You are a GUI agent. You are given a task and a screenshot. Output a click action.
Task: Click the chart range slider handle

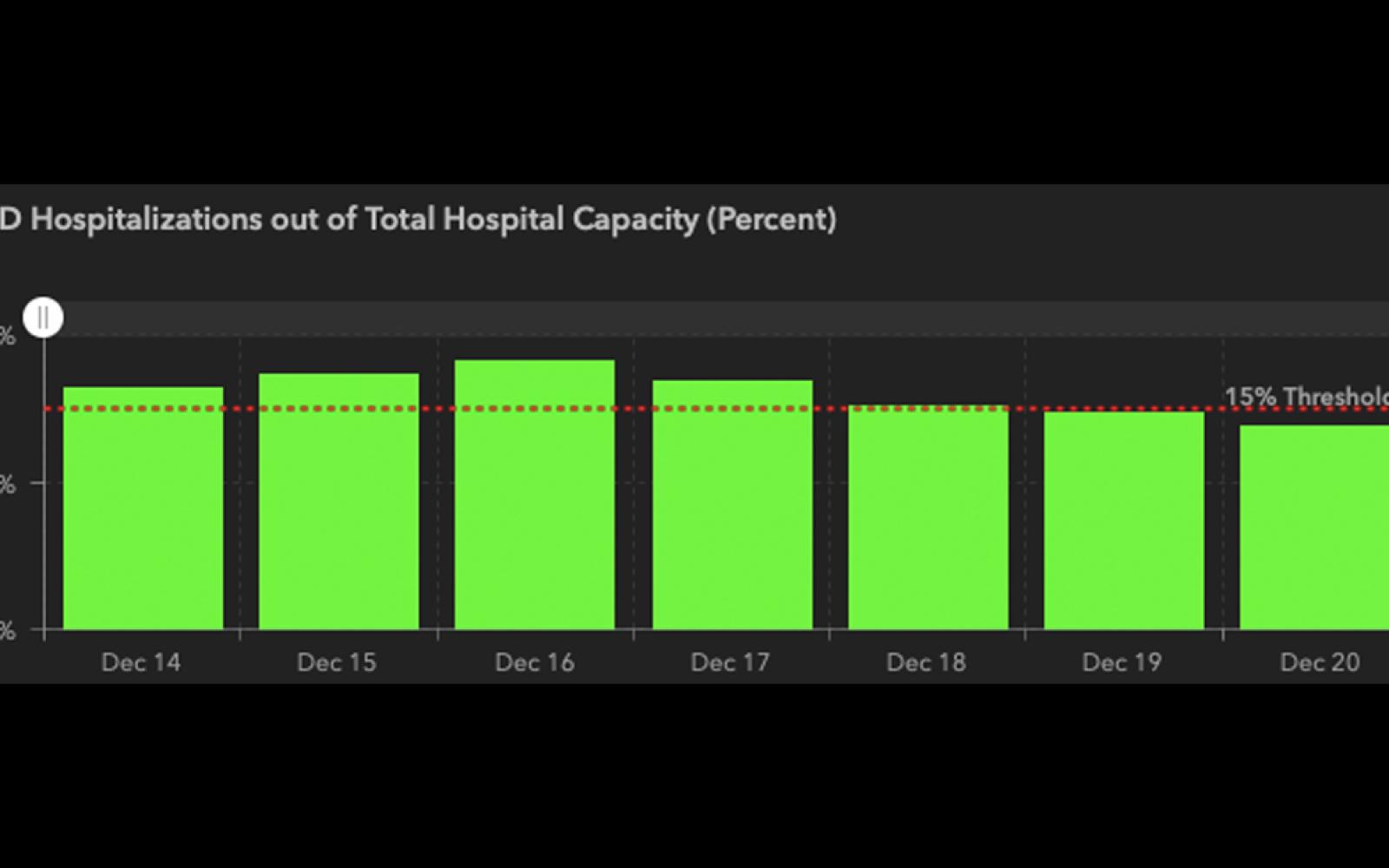pyautogui.click(x=43, y=318)
